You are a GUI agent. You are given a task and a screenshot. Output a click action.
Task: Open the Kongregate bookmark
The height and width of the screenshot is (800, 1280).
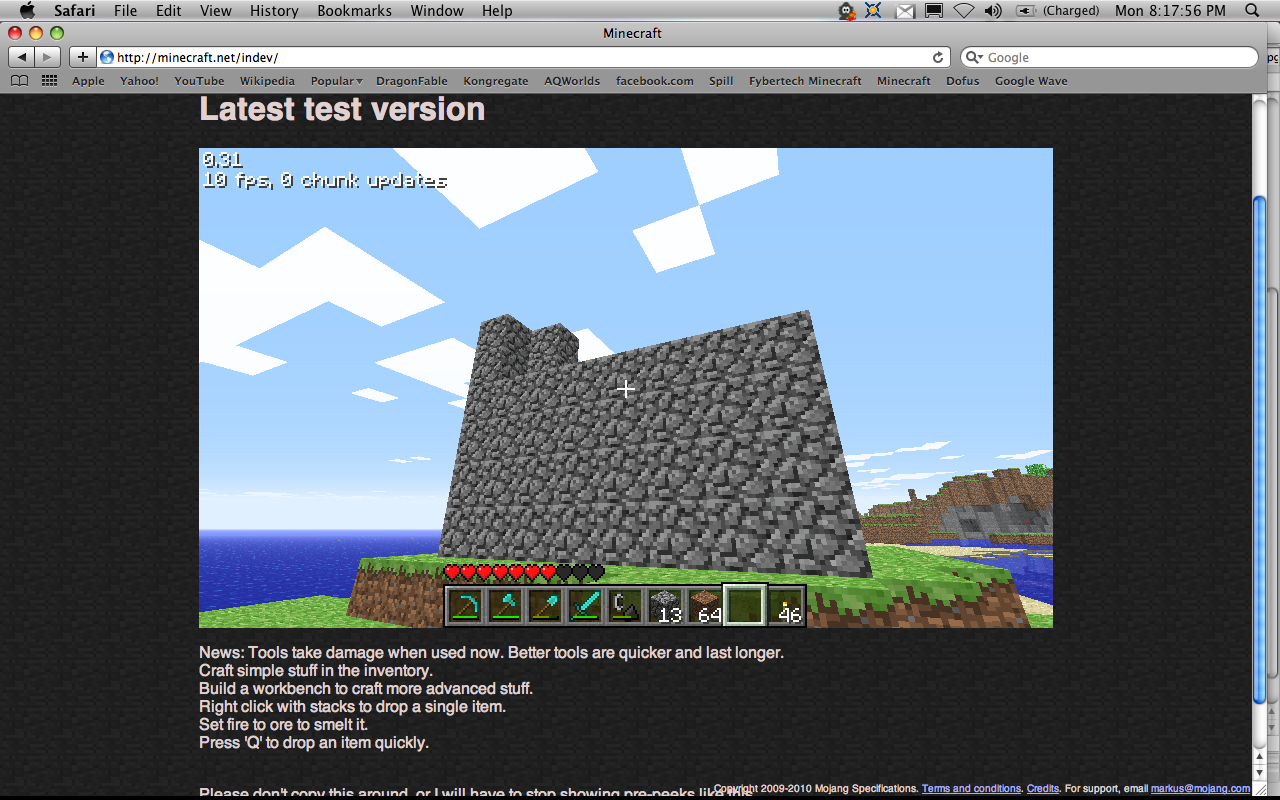(496, 81)
